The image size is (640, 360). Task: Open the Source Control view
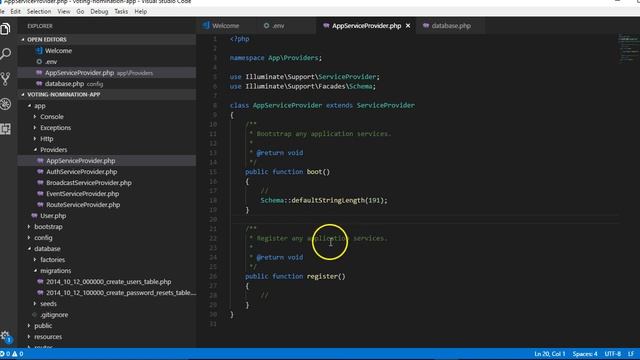coord(5,79)
